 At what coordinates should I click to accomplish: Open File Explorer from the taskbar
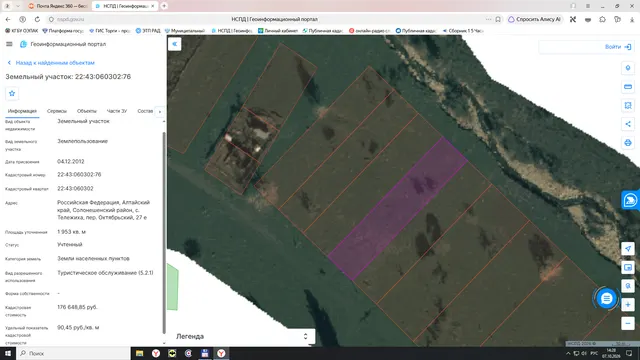140,353
